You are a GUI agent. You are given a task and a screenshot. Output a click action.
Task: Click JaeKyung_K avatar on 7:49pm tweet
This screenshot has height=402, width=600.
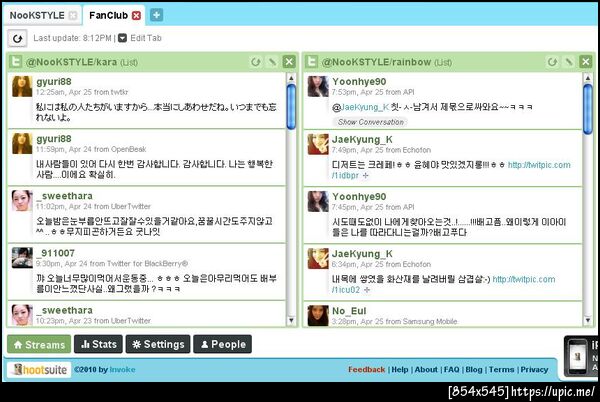(318, 144)
